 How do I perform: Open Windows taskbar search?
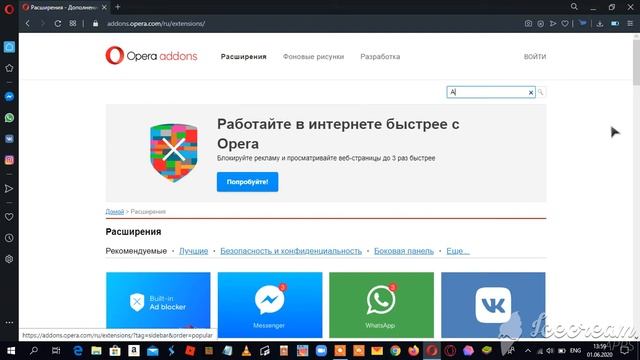click(x=34, y=351)
